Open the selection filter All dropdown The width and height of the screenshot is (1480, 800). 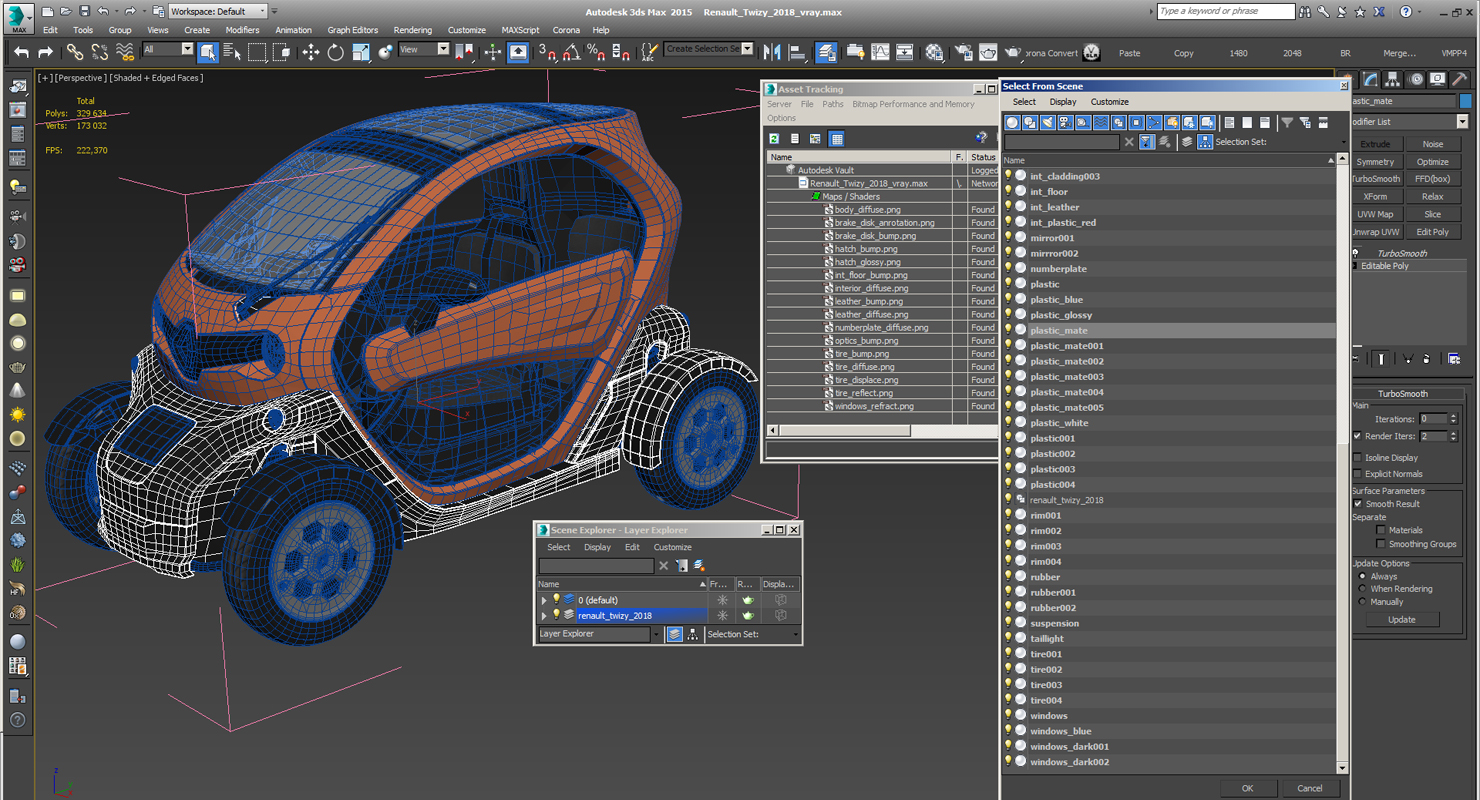click(x=168, y=49)
